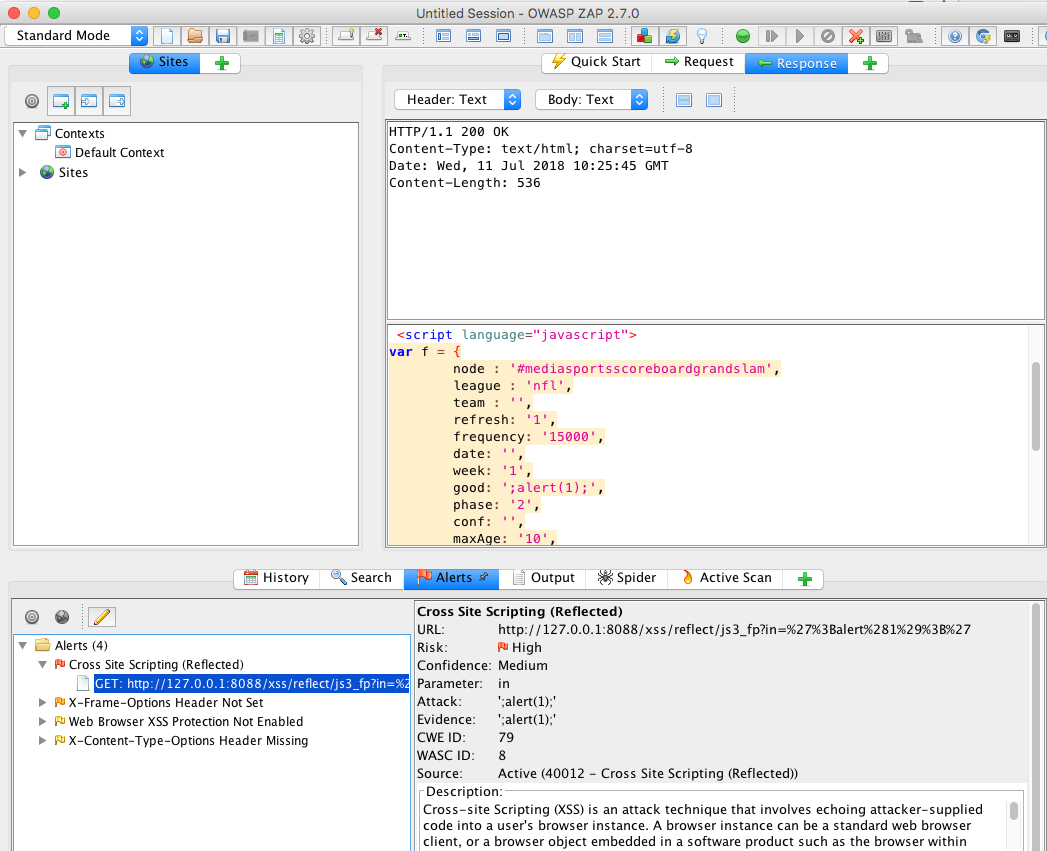Open the Spider tab
1047x851 pixels.
pos(626,578)
